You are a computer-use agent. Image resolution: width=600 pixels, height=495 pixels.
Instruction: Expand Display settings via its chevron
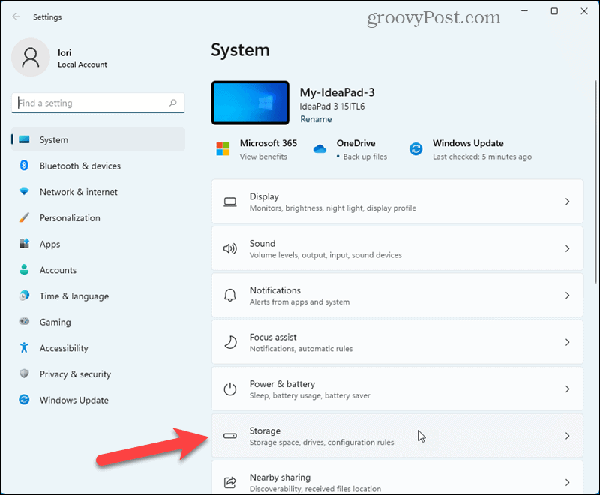(x=567, y=202)
